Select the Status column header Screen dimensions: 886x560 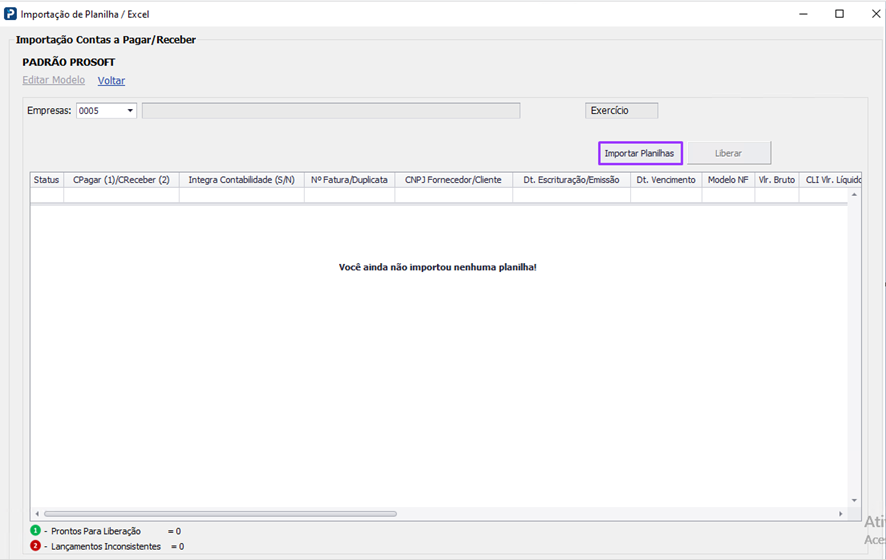(46, 180)
